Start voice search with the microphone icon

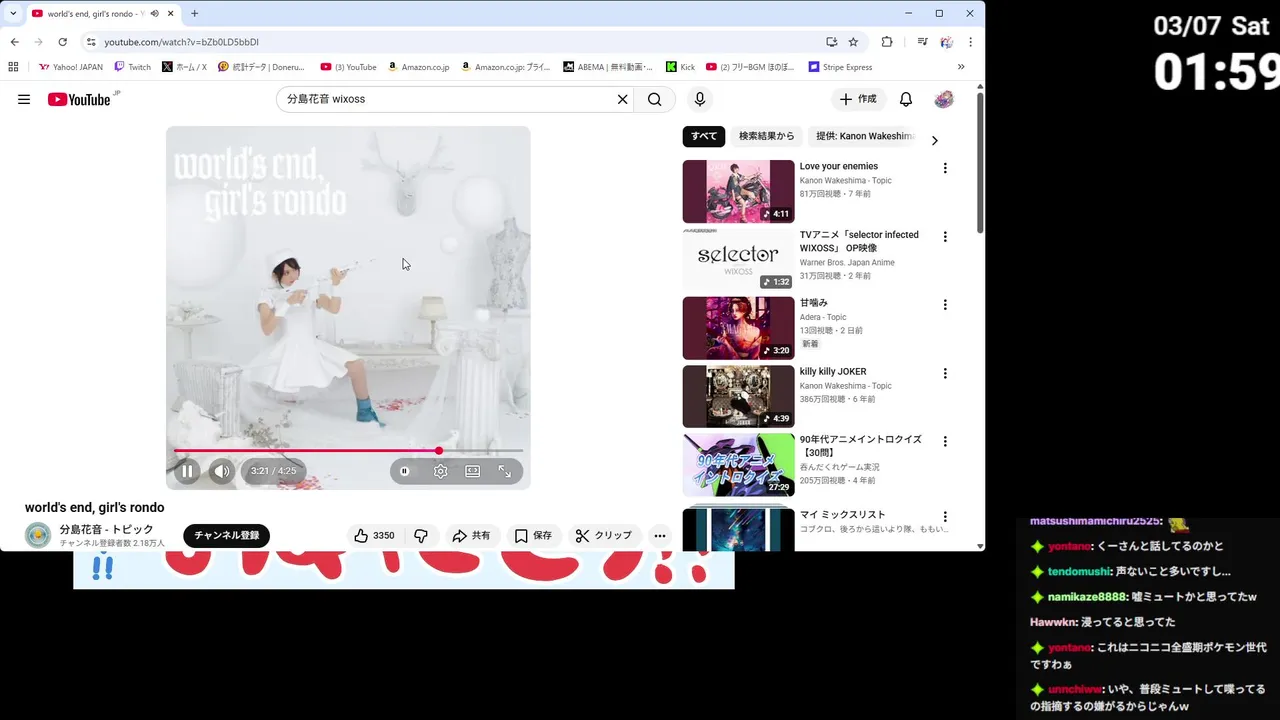pos(700,99)
